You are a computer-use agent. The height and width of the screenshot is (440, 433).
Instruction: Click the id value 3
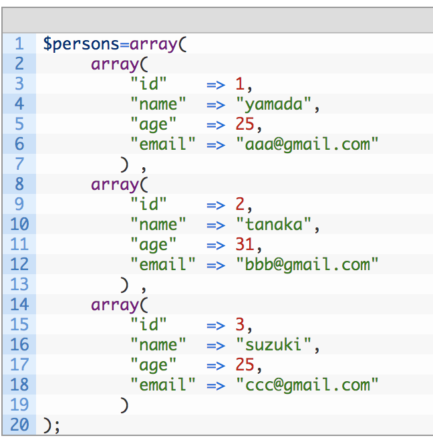(240, 324)
